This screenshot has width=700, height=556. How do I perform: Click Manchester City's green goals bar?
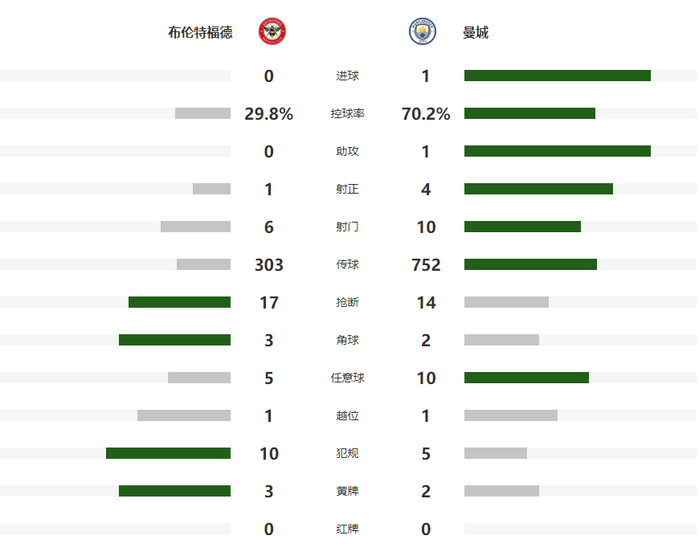click(557, 75)
